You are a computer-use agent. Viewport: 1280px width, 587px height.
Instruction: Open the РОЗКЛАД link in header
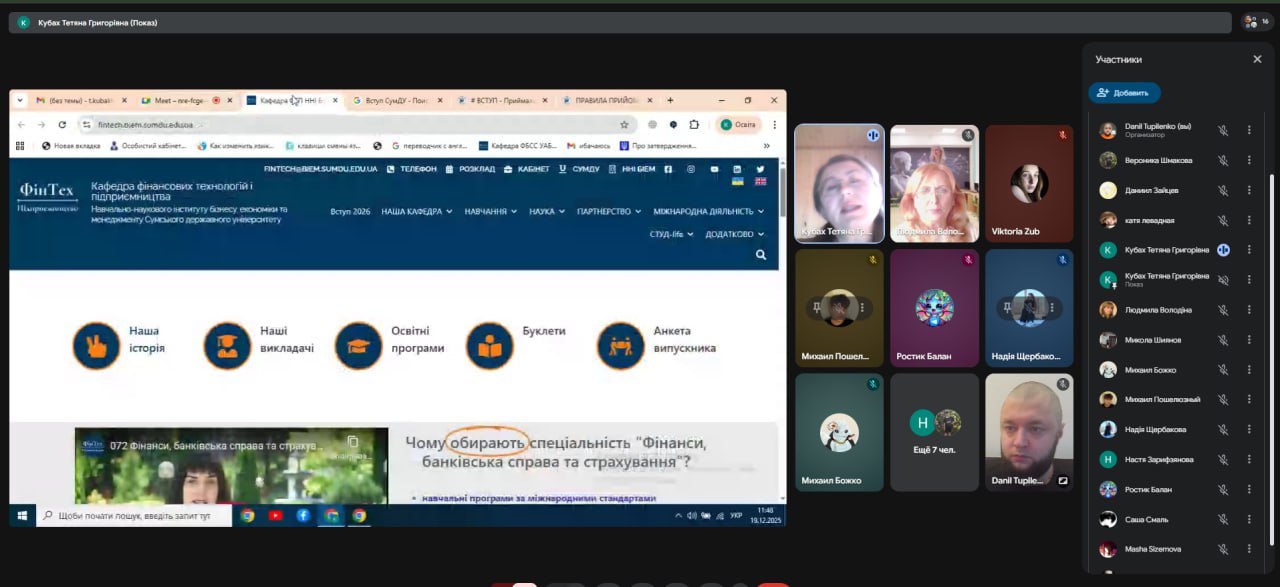[x=470, y=169]
